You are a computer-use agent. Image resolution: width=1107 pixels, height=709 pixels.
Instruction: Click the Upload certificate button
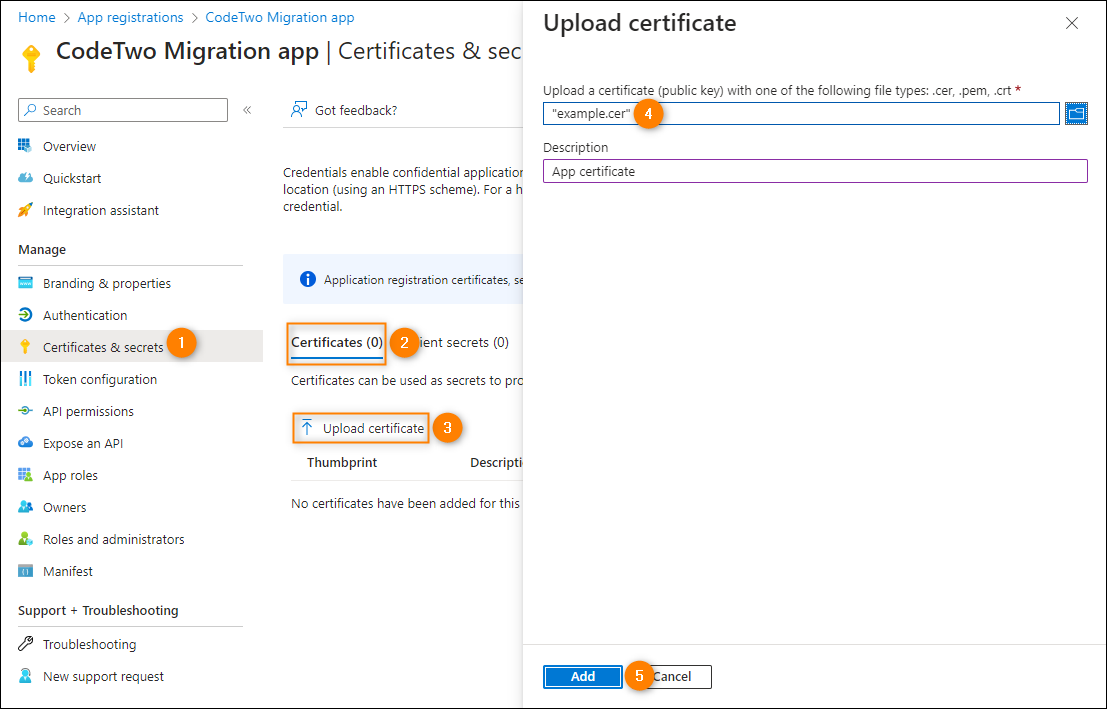tap(361, 428)
